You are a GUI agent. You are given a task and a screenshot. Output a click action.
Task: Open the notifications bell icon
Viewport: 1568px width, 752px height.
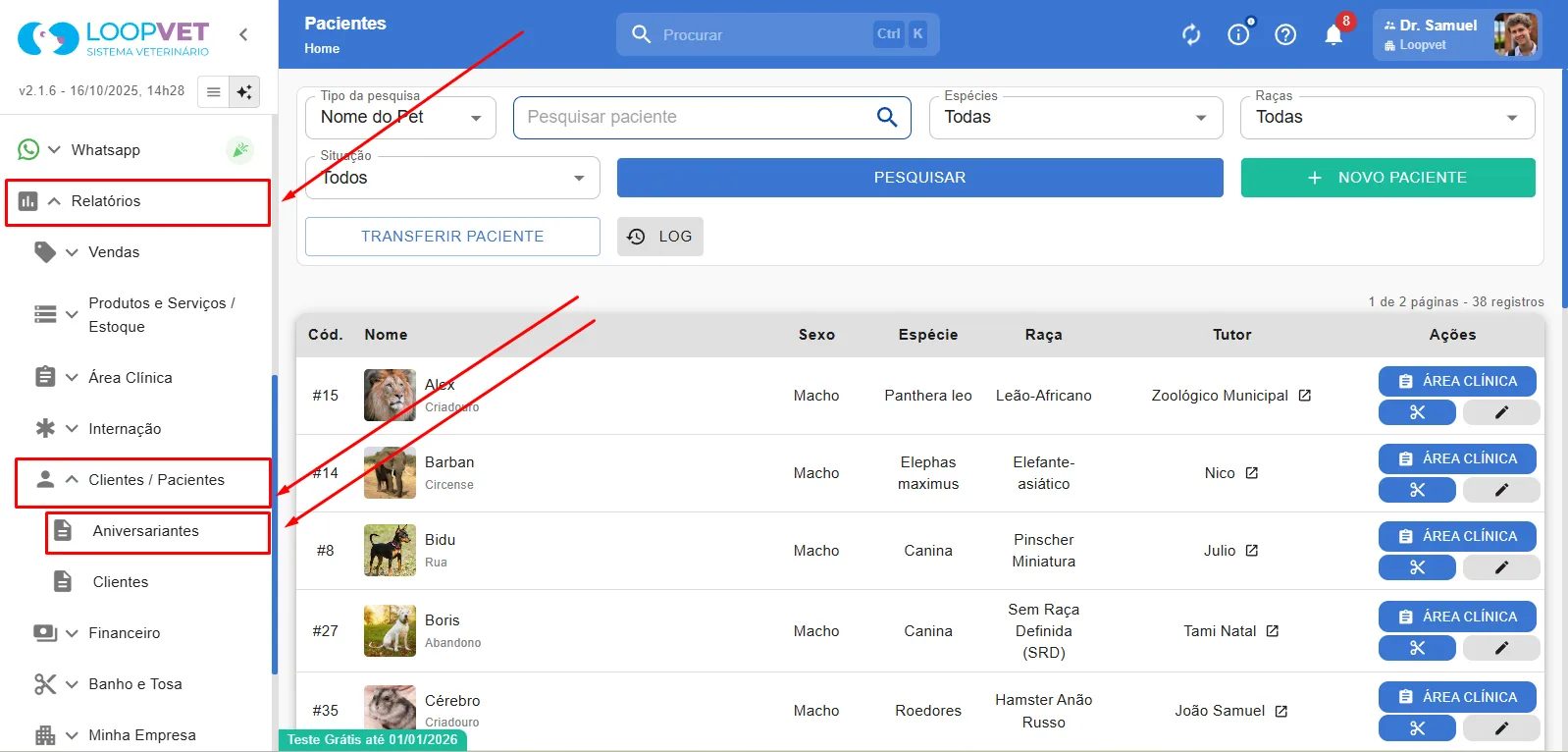tap(1333, 34)
